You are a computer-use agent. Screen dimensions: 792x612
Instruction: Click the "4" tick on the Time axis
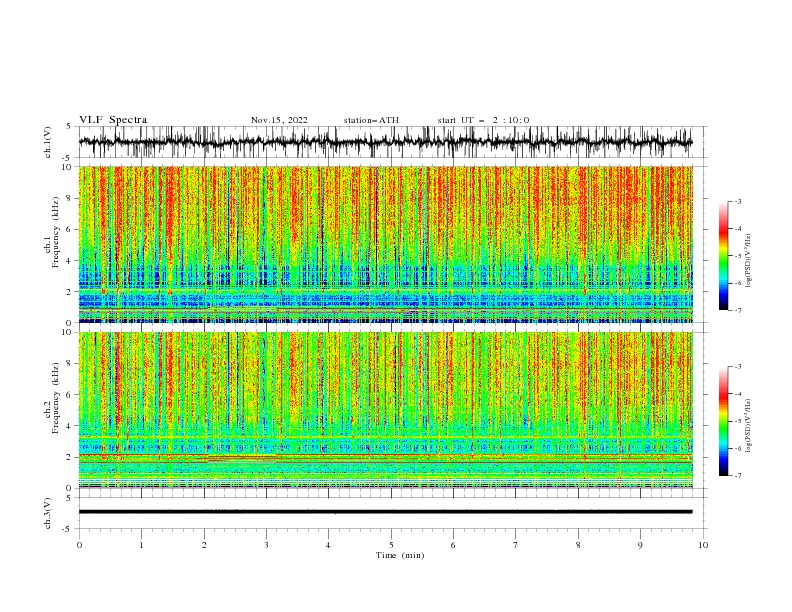tap(328, 545)
